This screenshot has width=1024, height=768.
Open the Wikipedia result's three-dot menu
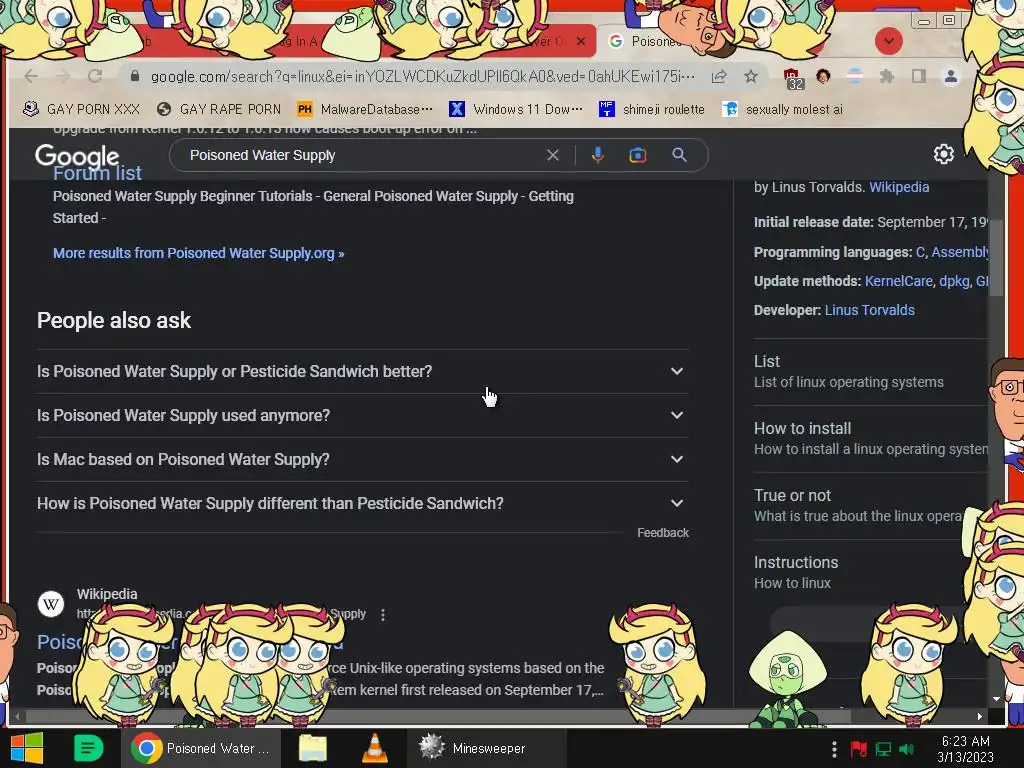[383, 615]
